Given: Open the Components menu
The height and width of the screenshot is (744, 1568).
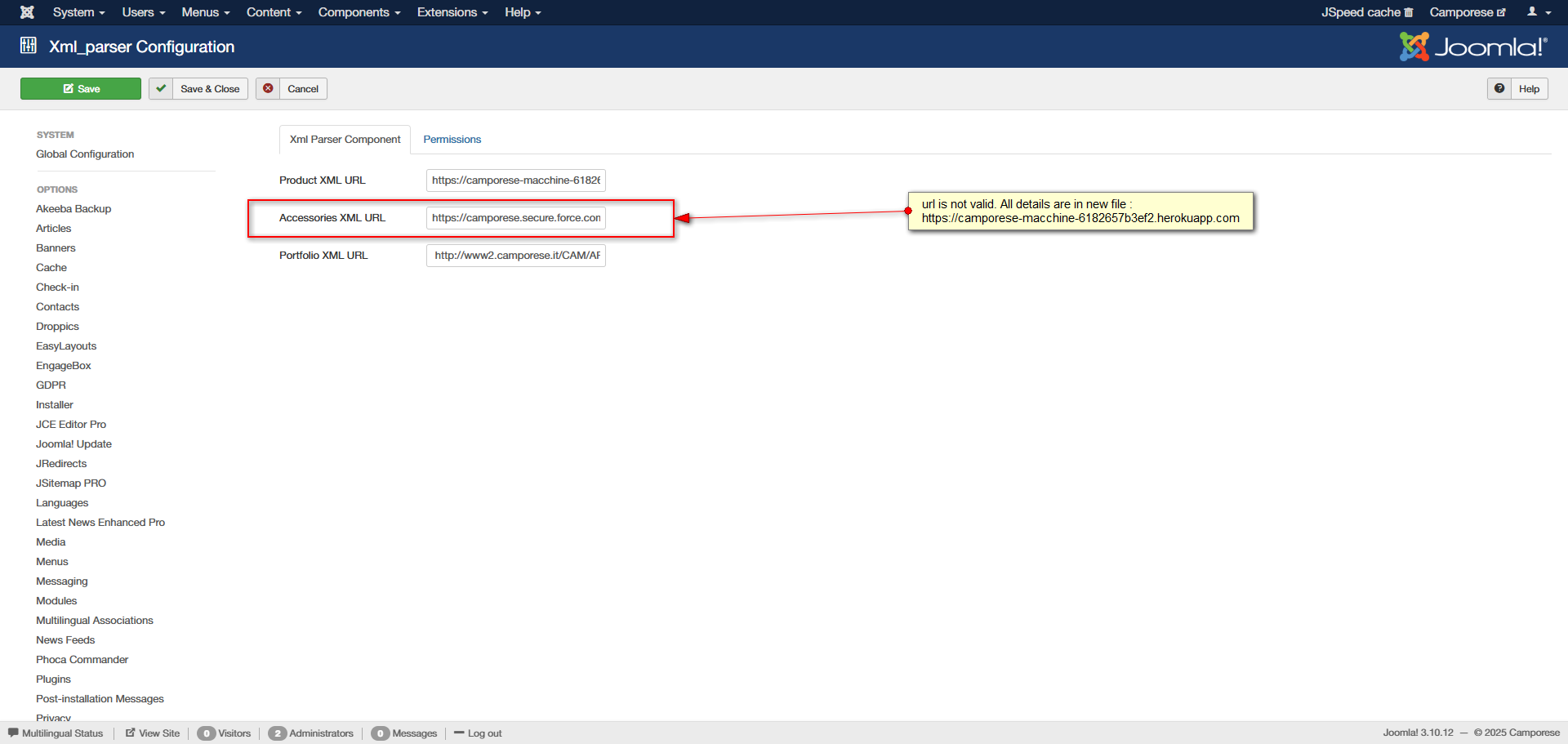Looking at the screenshot, I should tap(359, 12).
